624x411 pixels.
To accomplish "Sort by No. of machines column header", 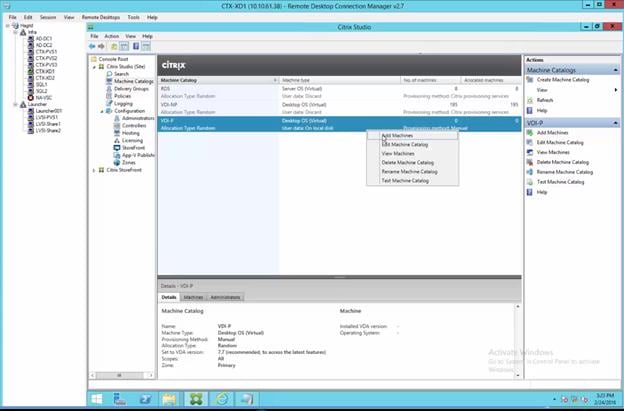I will pyautogui.click(x=431, y=80).
